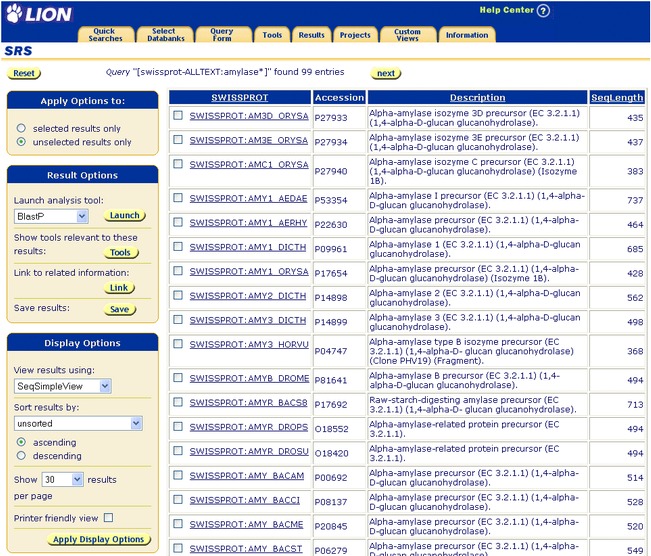Check the AMY3_DICTH entry box
Viewport: 651px width, 556px height.
coord(178,319)
